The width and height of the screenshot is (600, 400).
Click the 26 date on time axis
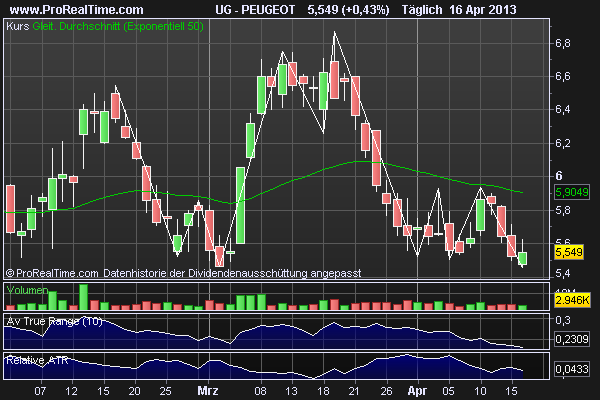click(386, 391)
